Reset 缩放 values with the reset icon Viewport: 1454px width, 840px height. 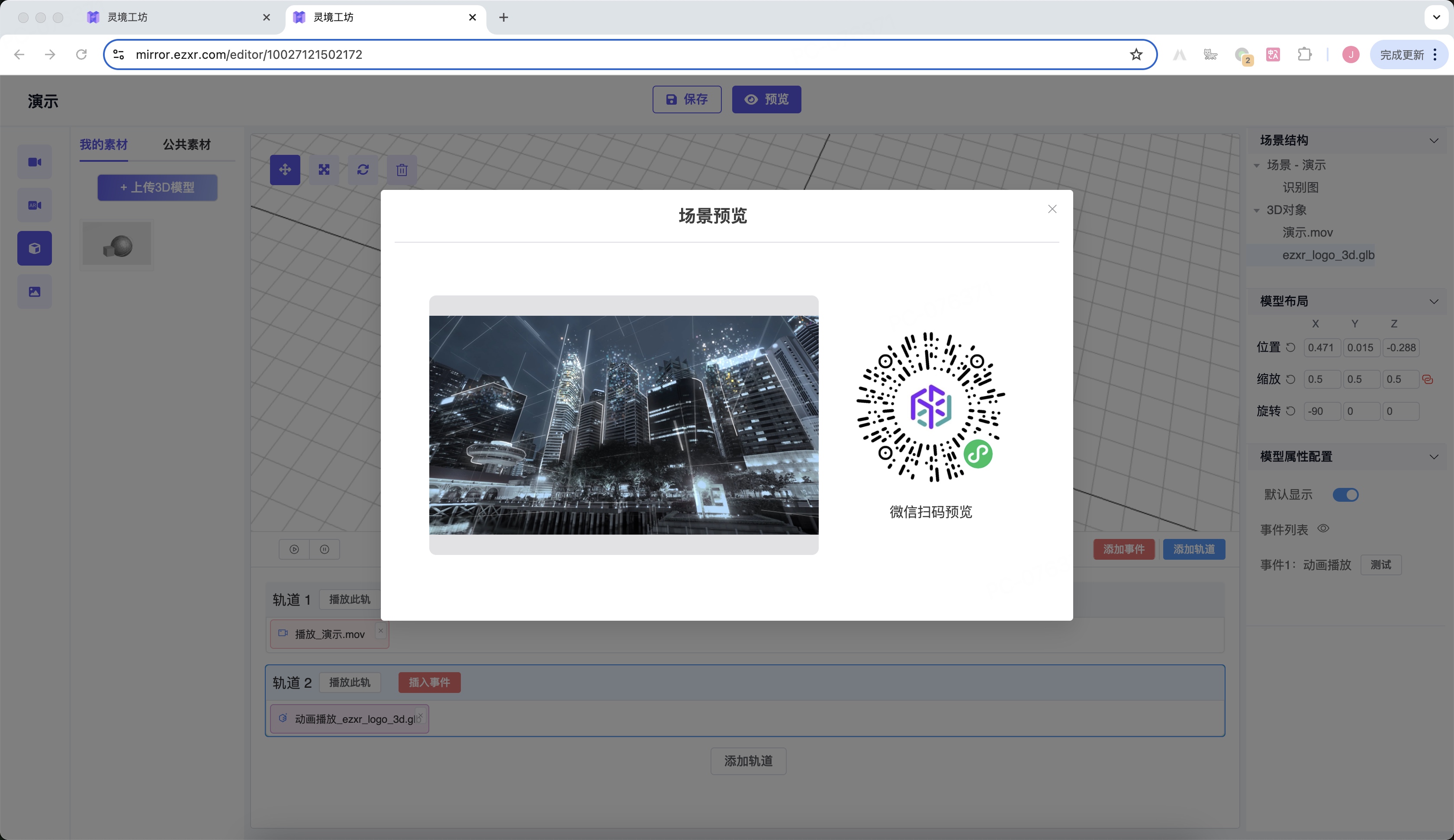(1291, 379)
